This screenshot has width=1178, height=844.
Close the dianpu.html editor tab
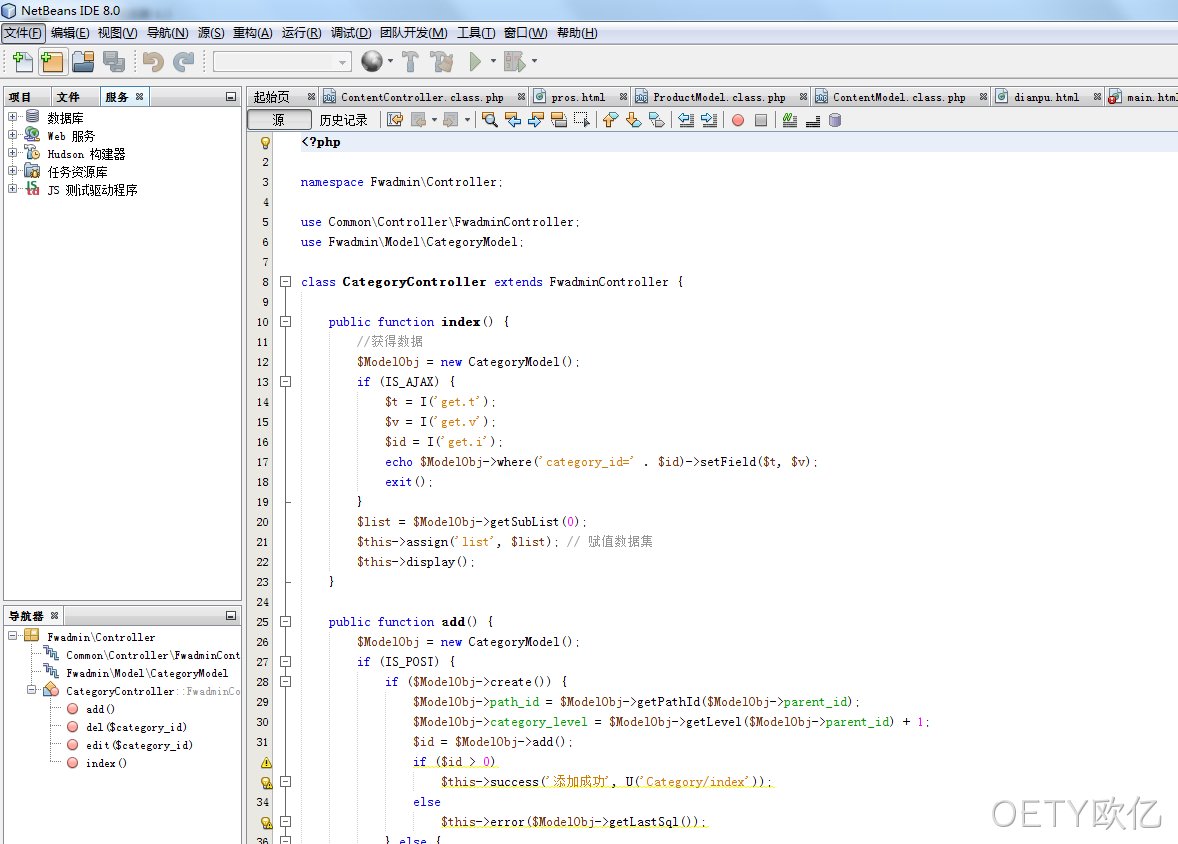[x=1098, y=97]
